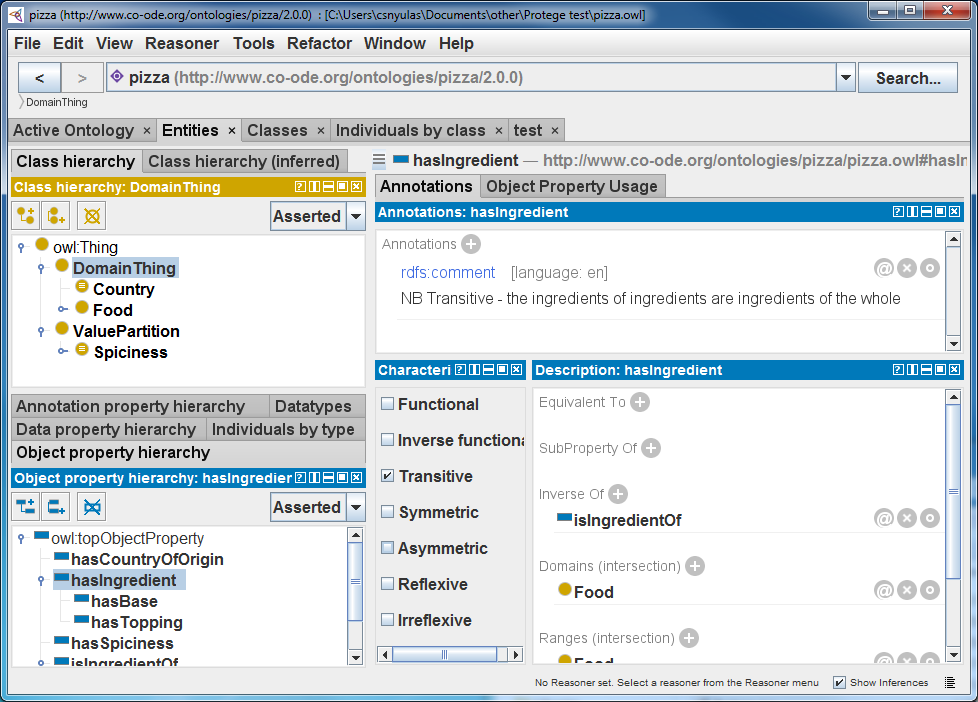
Task: Uncheck the Transitive characteristic
Action: tap(385, 476)
